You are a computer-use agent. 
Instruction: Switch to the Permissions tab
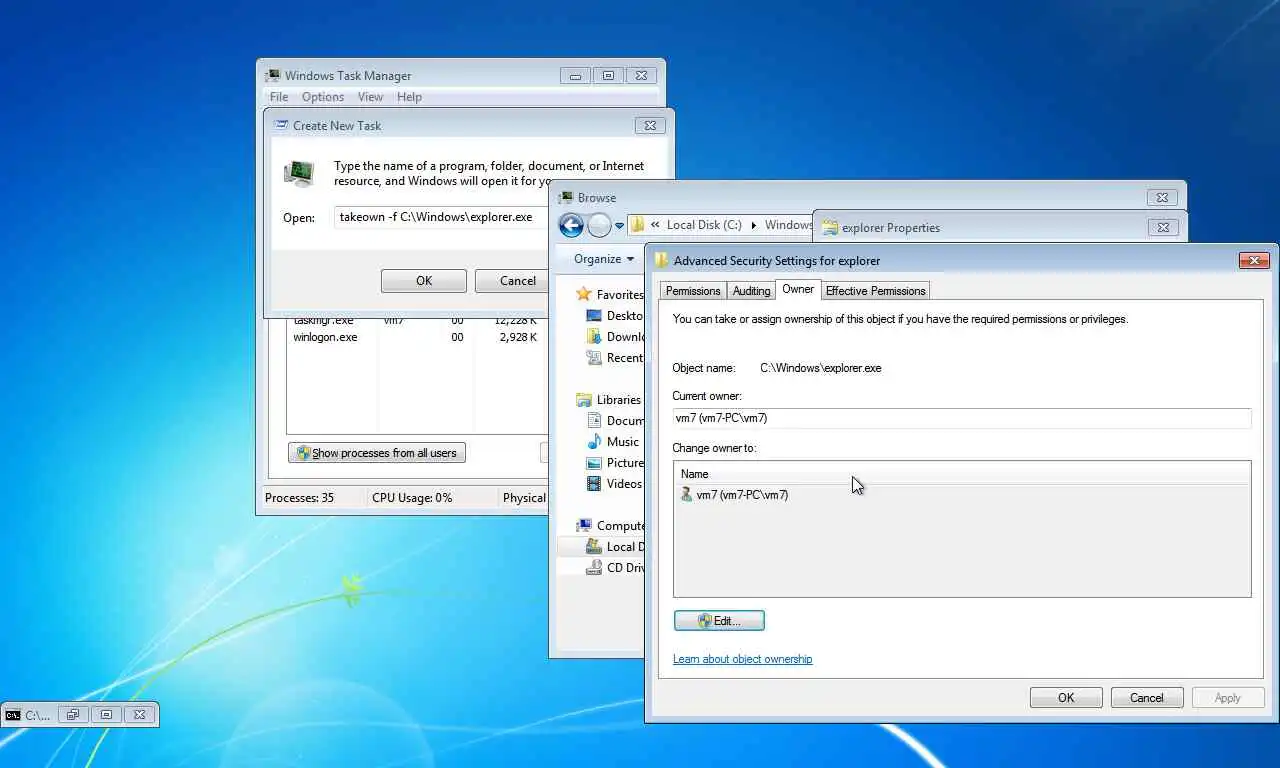coord(693,291)
